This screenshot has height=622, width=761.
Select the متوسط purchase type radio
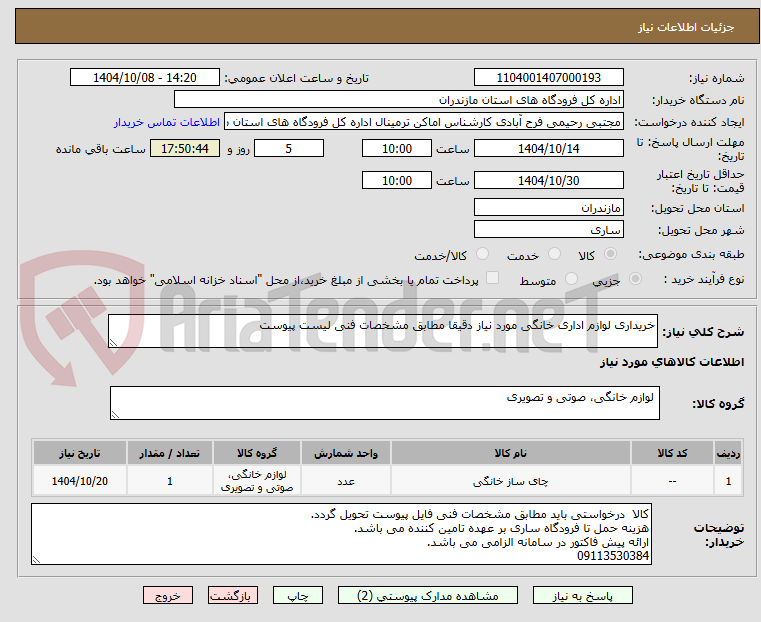point(571,279)
